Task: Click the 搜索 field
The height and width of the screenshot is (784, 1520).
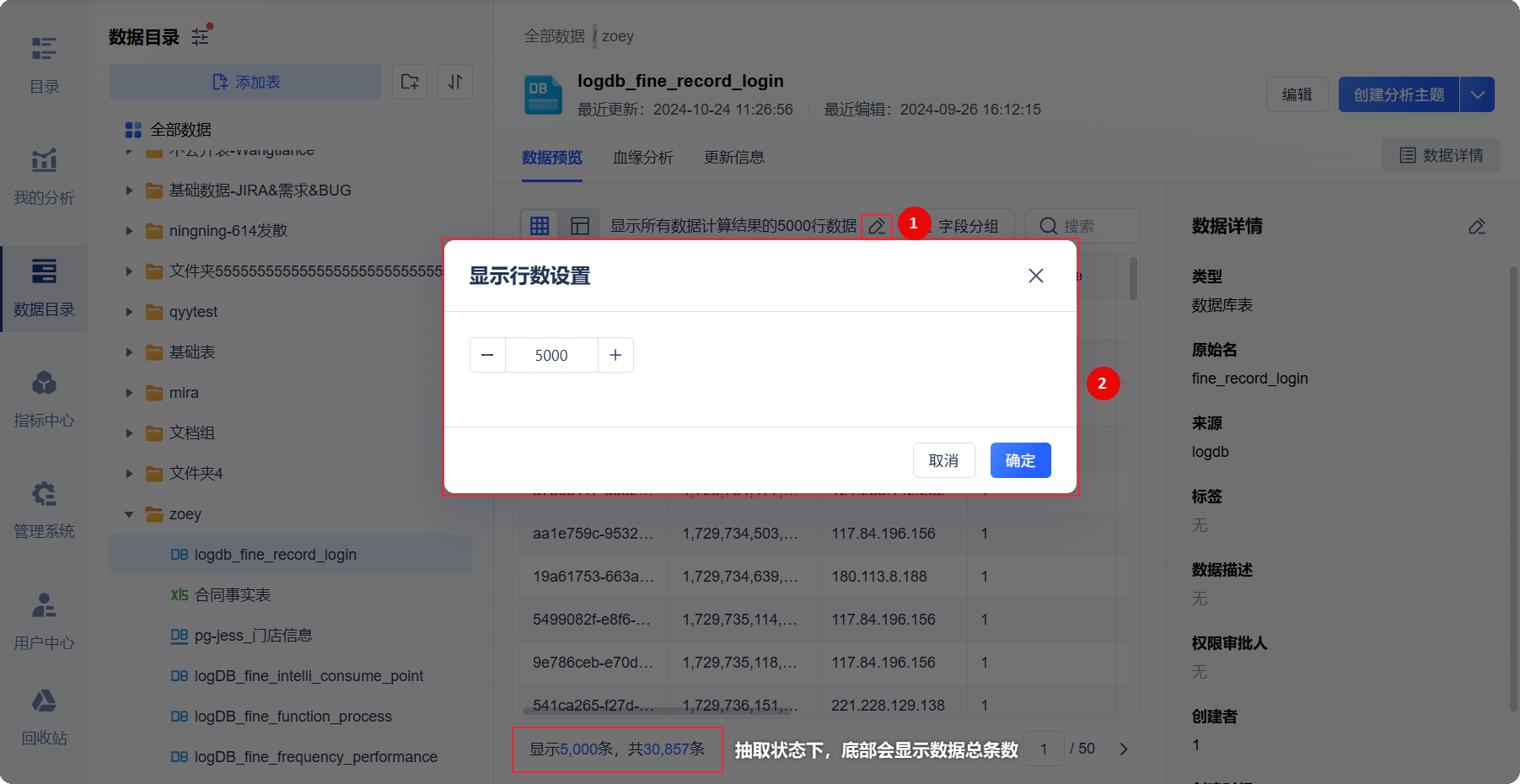Action: 1082,226
